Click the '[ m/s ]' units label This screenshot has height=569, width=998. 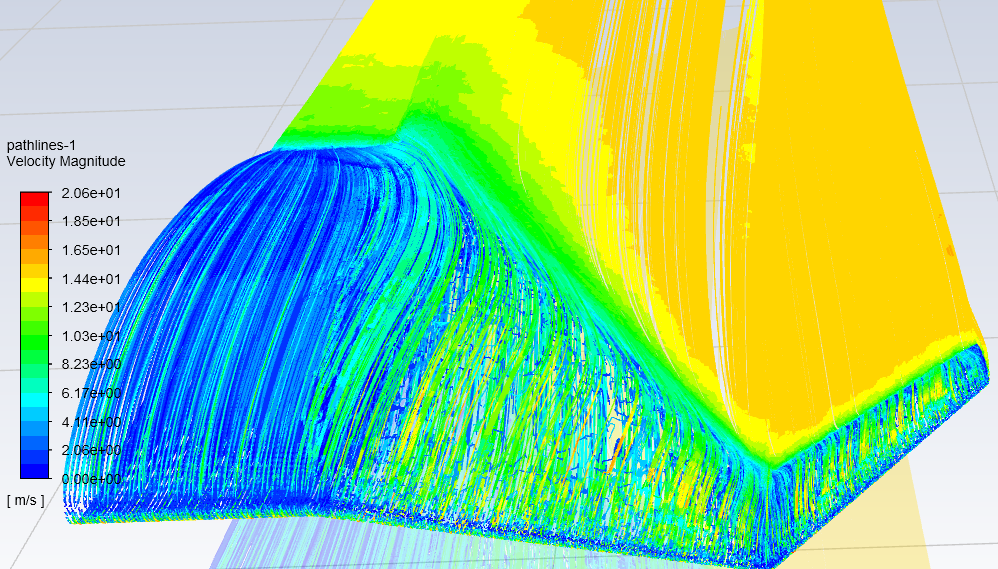[25, 500]
